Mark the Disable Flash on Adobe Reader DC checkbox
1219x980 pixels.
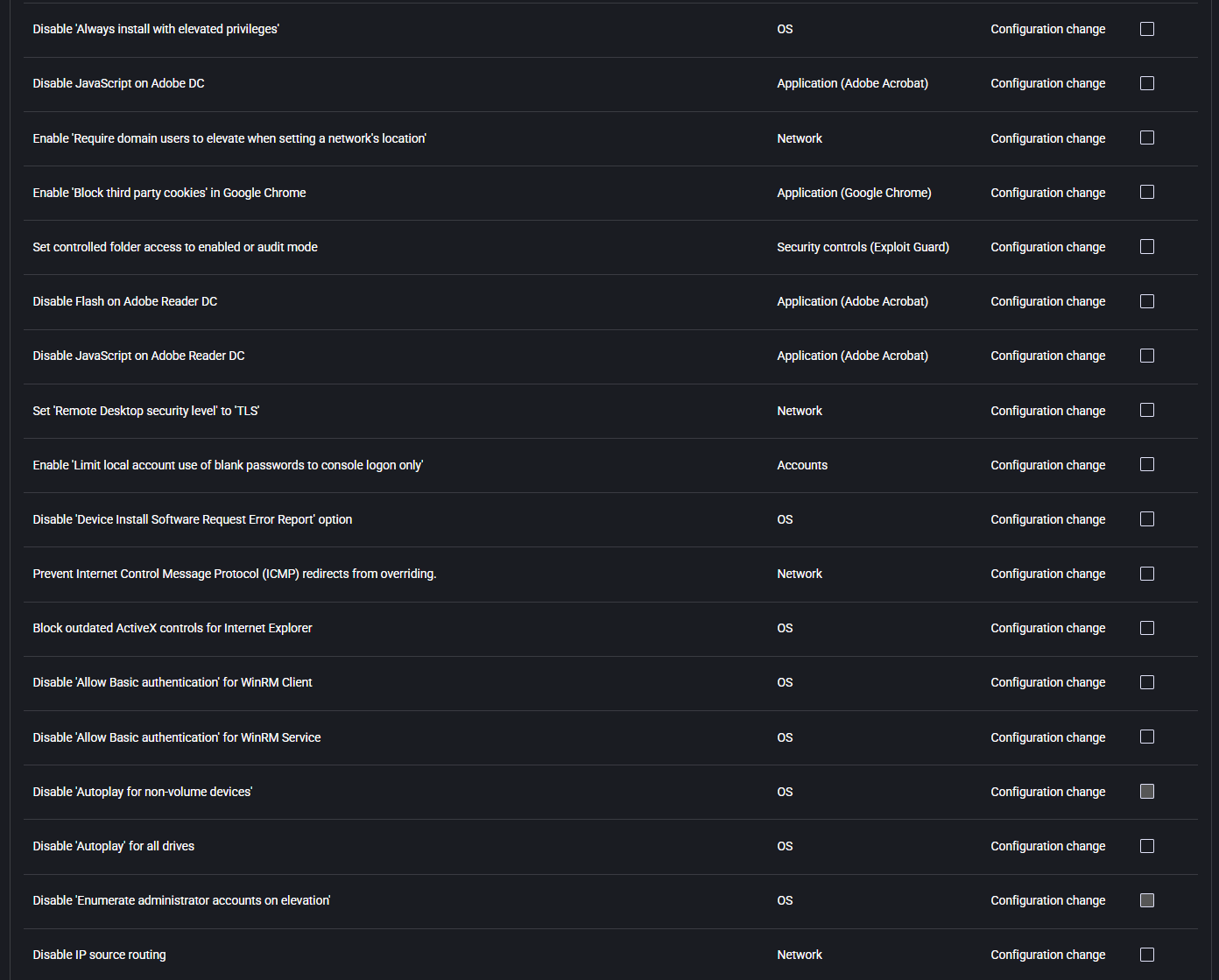click(x=1147, y=301)
